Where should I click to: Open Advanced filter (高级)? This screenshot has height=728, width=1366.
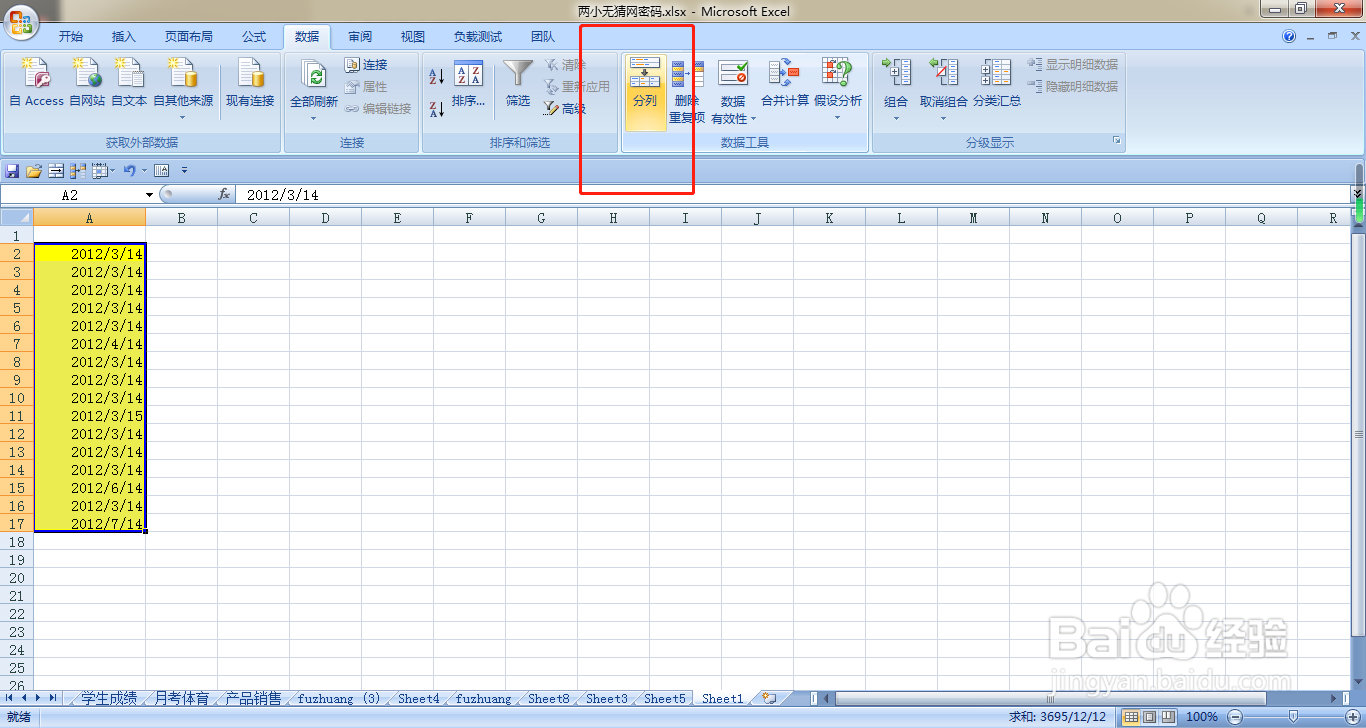click(565, 108)
